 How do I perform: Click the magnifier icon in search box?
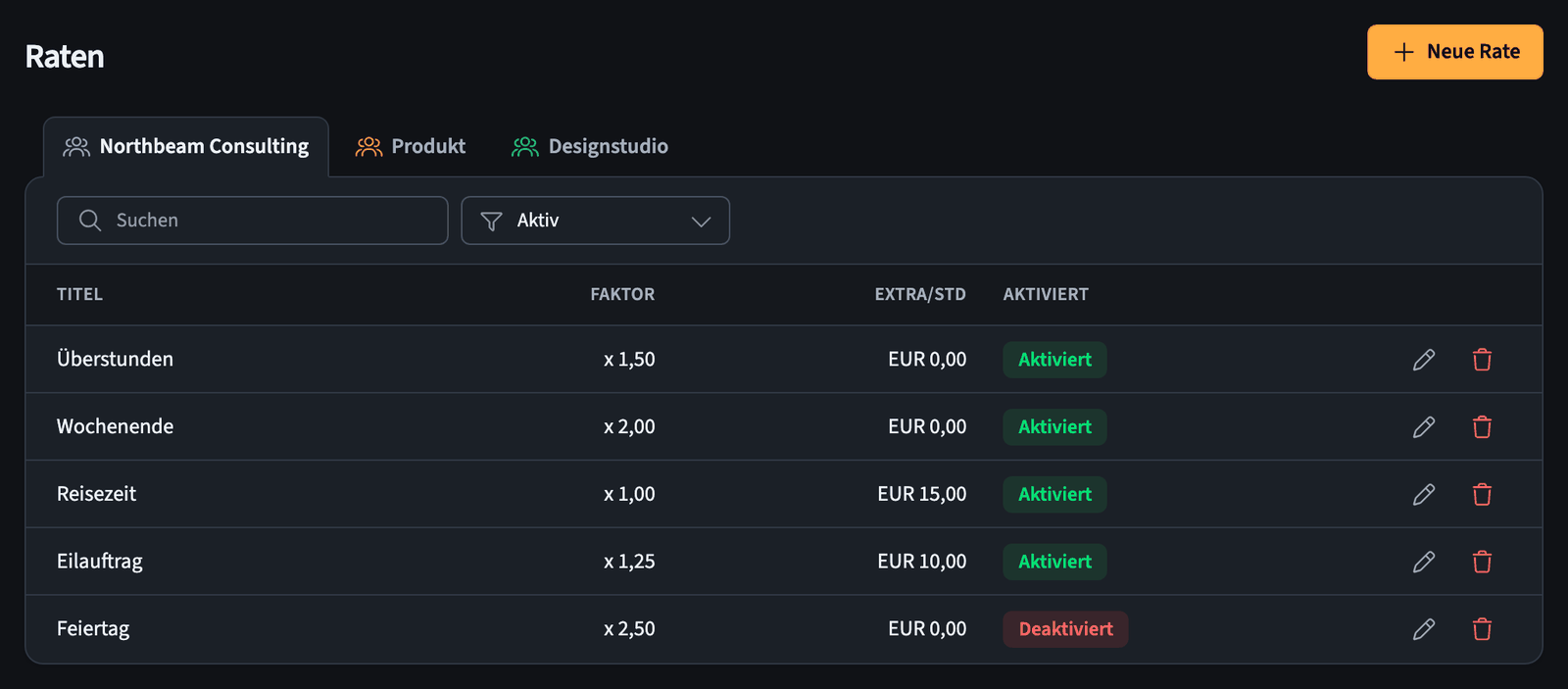point(90,221)
